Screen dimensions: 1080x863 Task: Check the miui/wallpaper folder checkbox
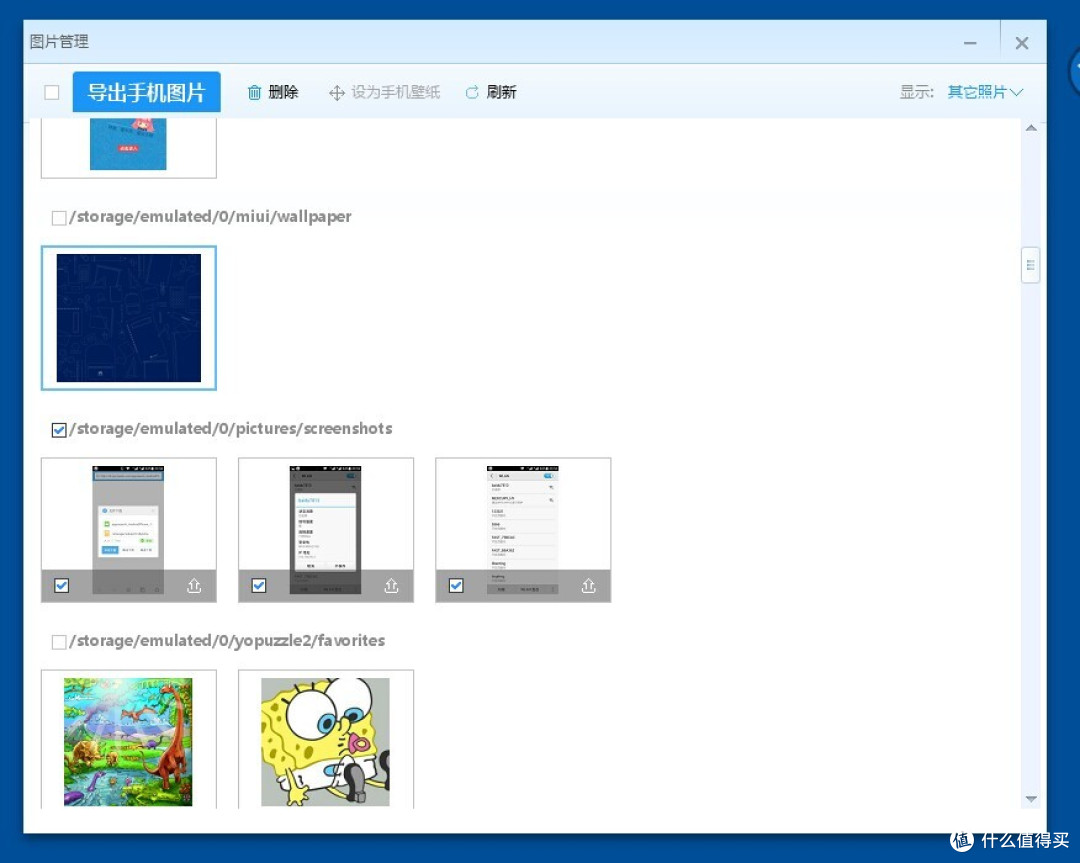59,218
